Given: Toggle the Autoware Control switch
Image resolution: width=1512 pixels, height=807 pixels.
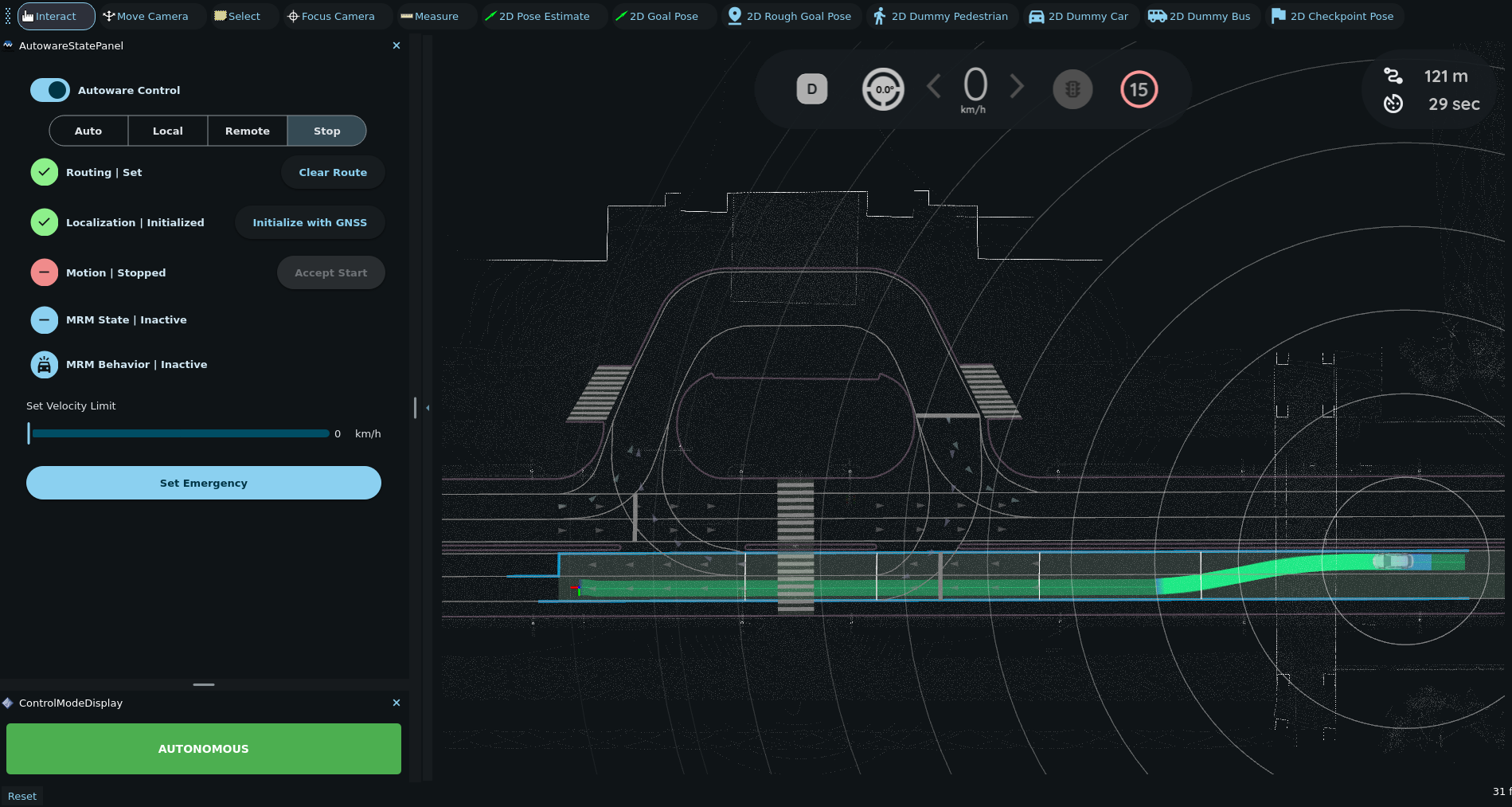Looking at the screenshot, I should point(50,90).
